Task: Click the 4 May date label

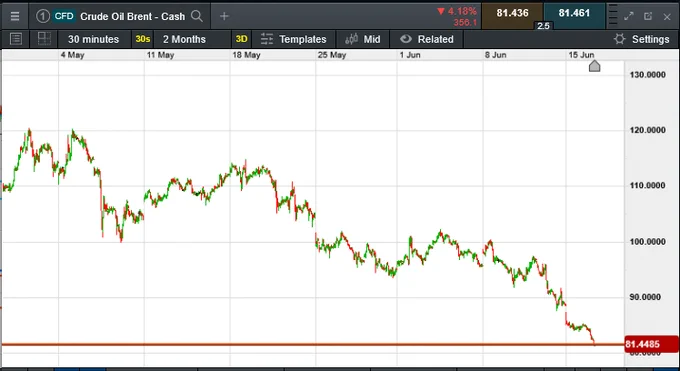Action: pyautogui.click(x=72, y=55)
